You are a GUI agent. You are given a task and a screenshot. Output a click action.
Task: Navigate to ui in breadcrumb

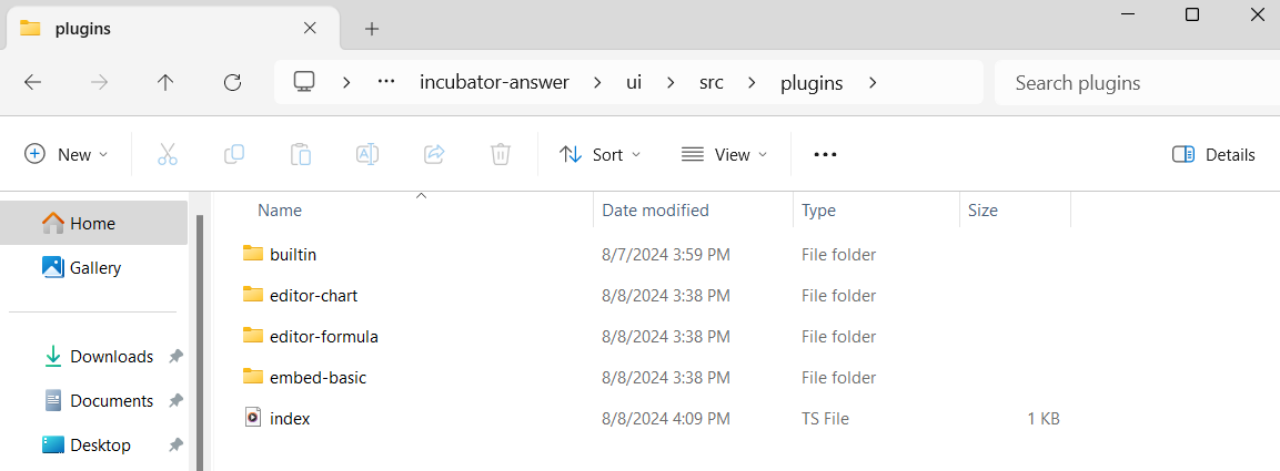point(634,83)
